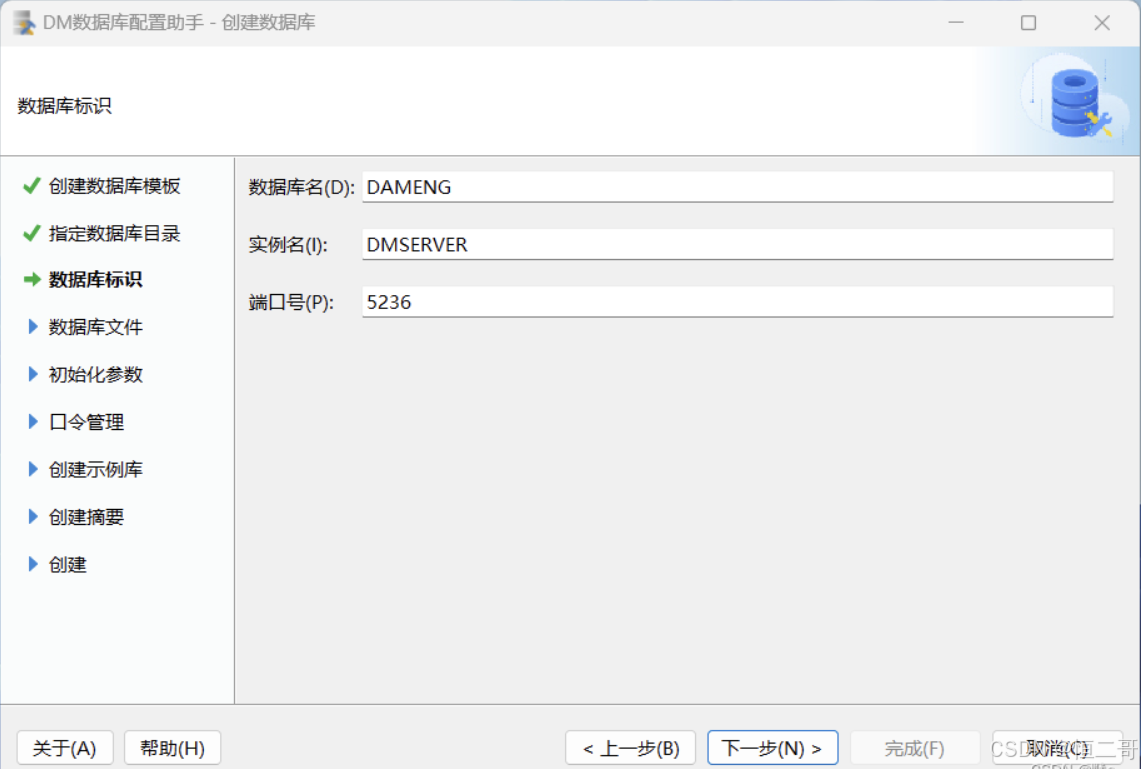
Task: Click the green checkmark beside 指定数据库目录
Action: [31, 233]
